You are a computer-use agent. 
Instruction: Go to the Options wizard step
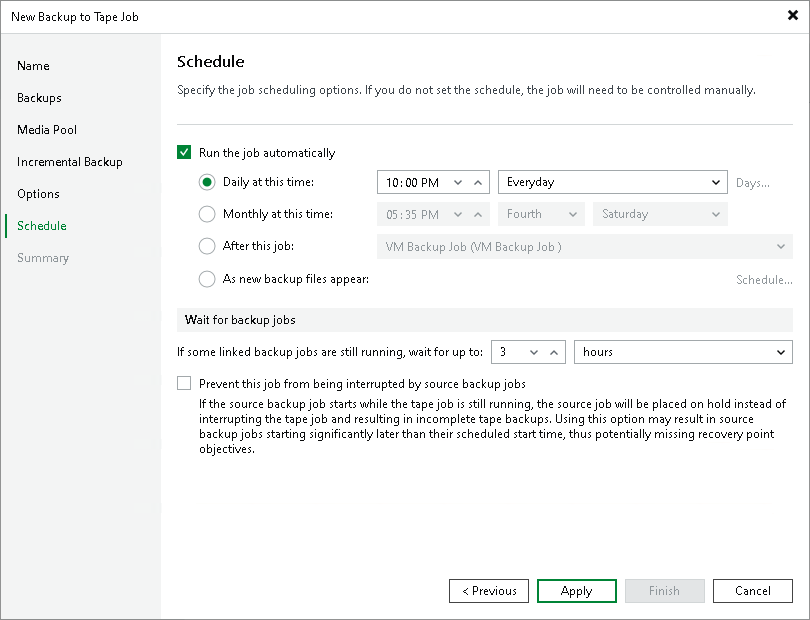(x=40, y=193)
